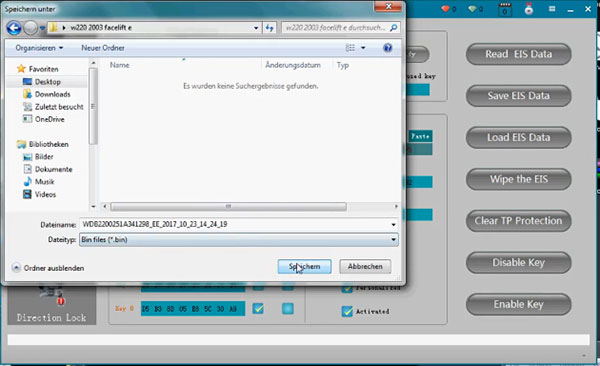Click Neuer Ordner to create a folder
Viewport: 600px width, 366px height.
click(x=103, y=48)
